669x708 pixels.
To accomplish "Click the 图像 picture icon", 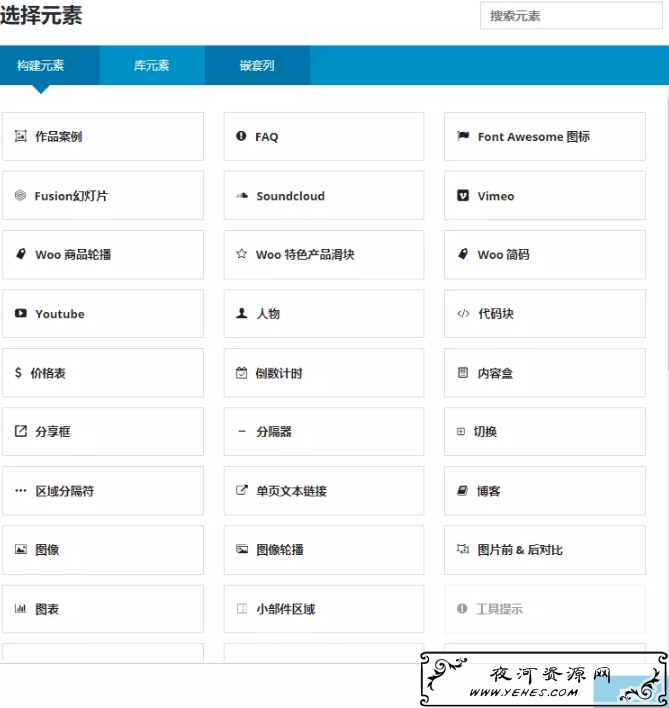I will (21, 550).
